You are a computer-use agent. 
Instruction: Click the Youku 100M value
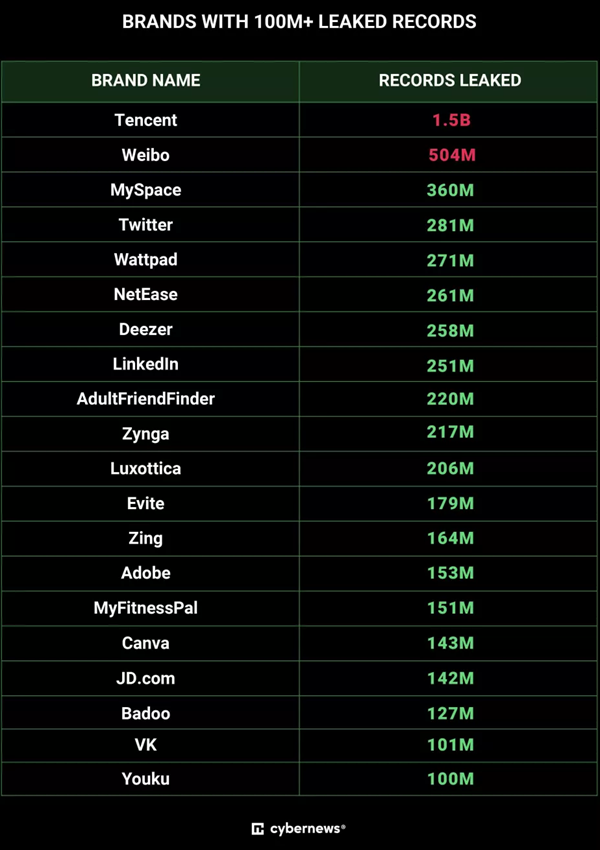[450, 779]
